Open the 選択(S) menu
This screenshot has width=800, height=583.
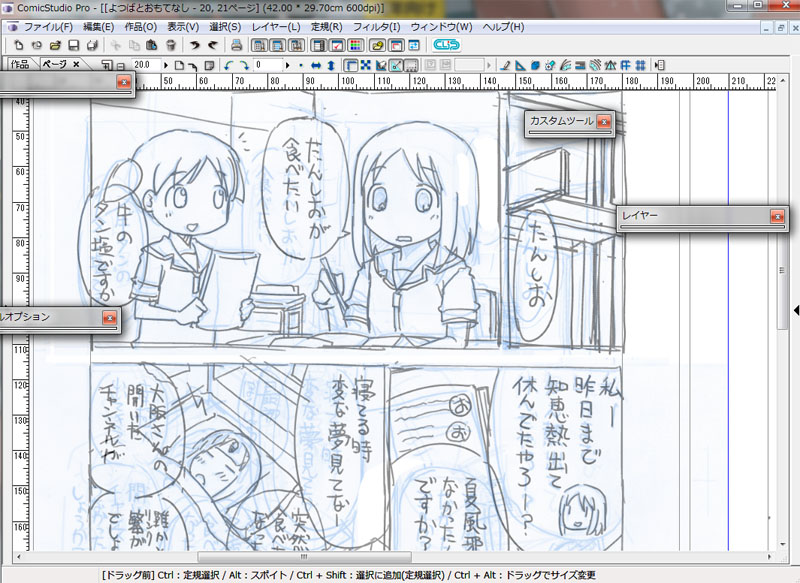[225, 27]
